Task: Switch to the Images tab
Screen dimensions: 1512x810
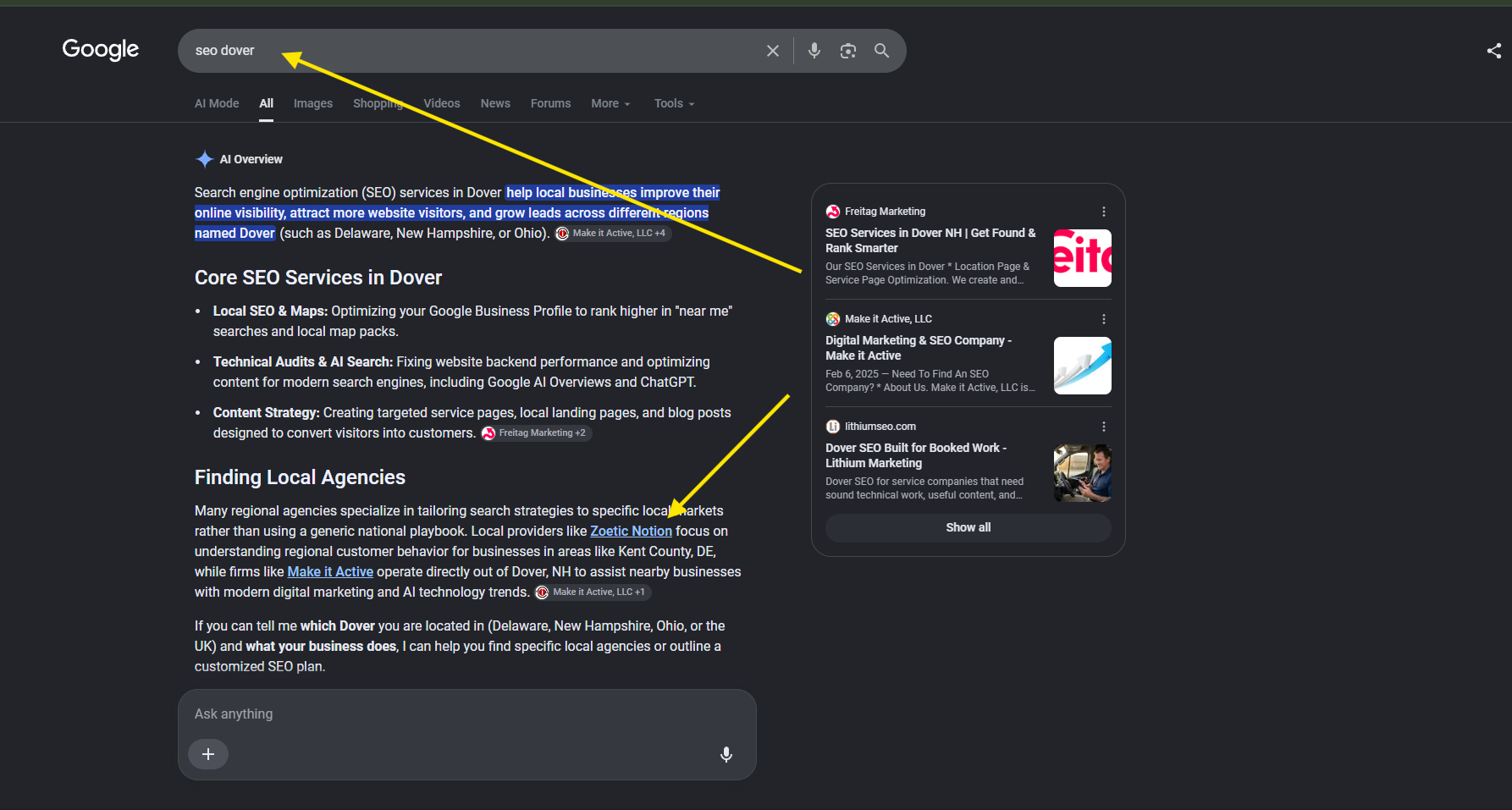Action: 313,103
